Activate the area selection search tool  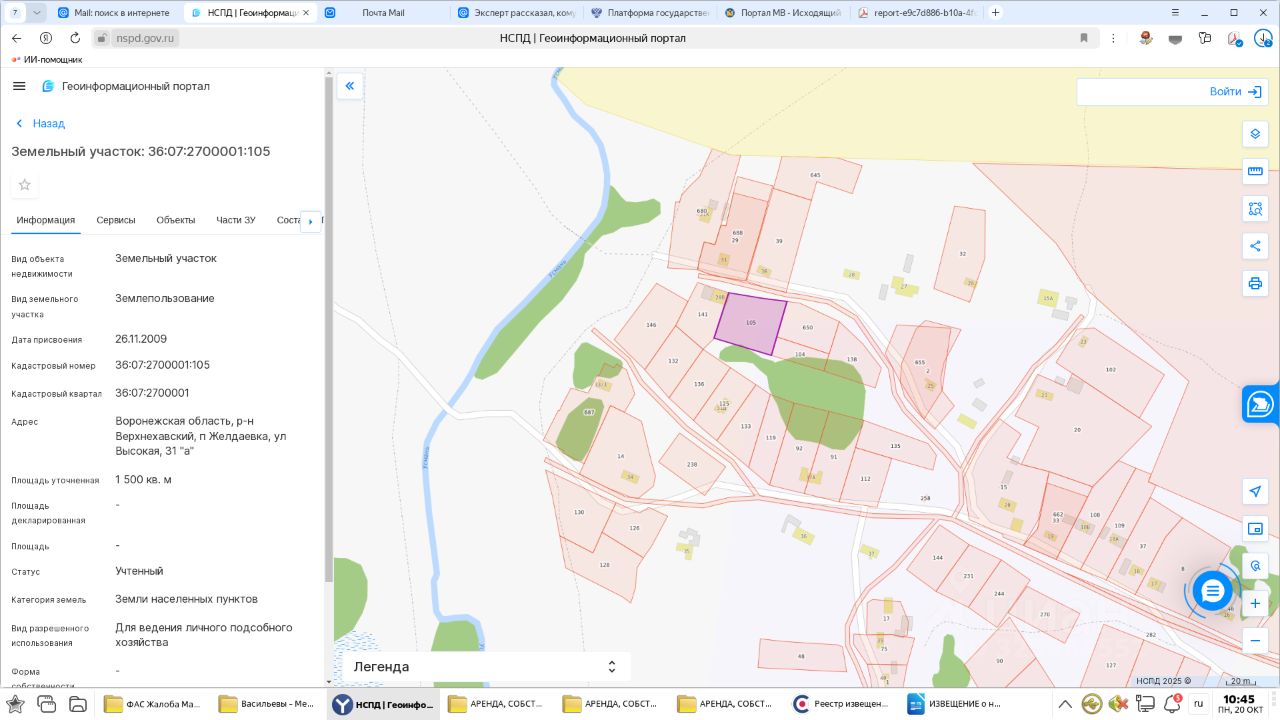(x=1255, y=209)
